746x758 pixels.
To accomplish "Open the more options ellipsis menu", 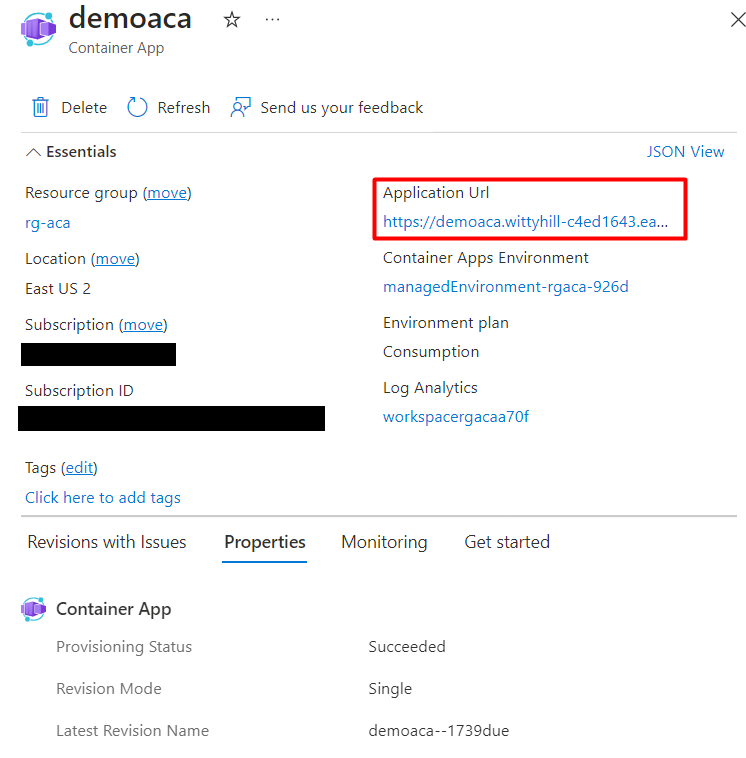I will (272, 19).
